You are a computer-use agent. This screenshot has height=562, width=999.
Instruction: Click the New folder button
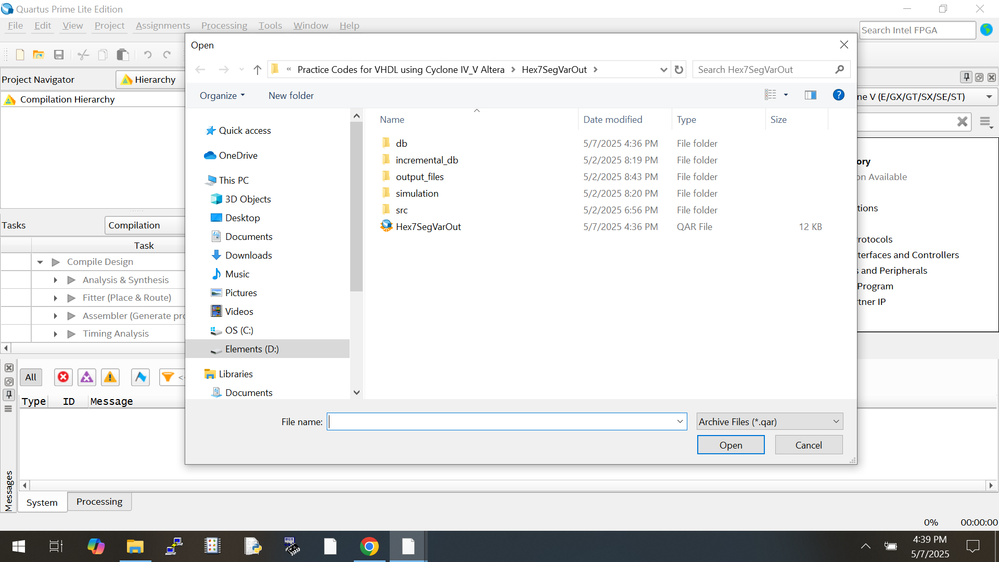pos(291,96)
